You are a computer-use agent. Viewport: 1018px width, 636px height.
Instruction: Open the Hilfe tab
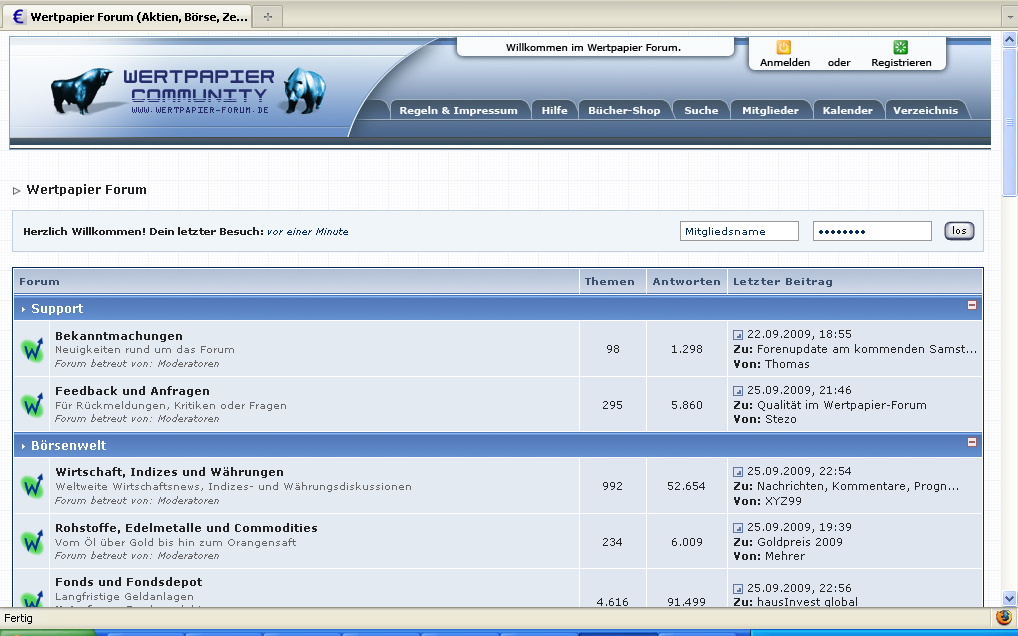554,110
